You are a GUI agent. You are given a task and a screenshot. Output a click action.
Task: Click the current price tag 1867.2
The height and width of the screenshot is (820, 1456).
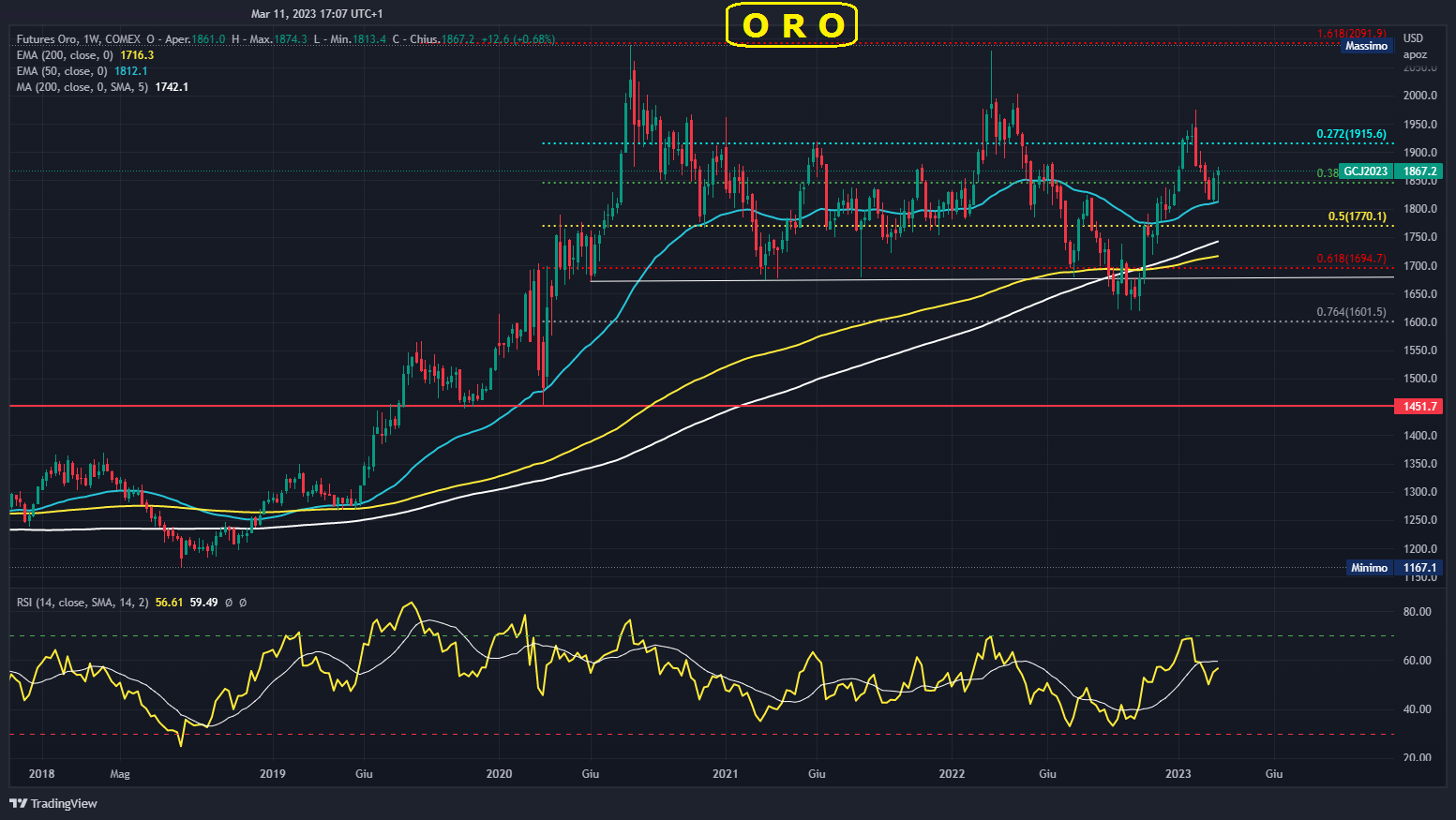1419,171
